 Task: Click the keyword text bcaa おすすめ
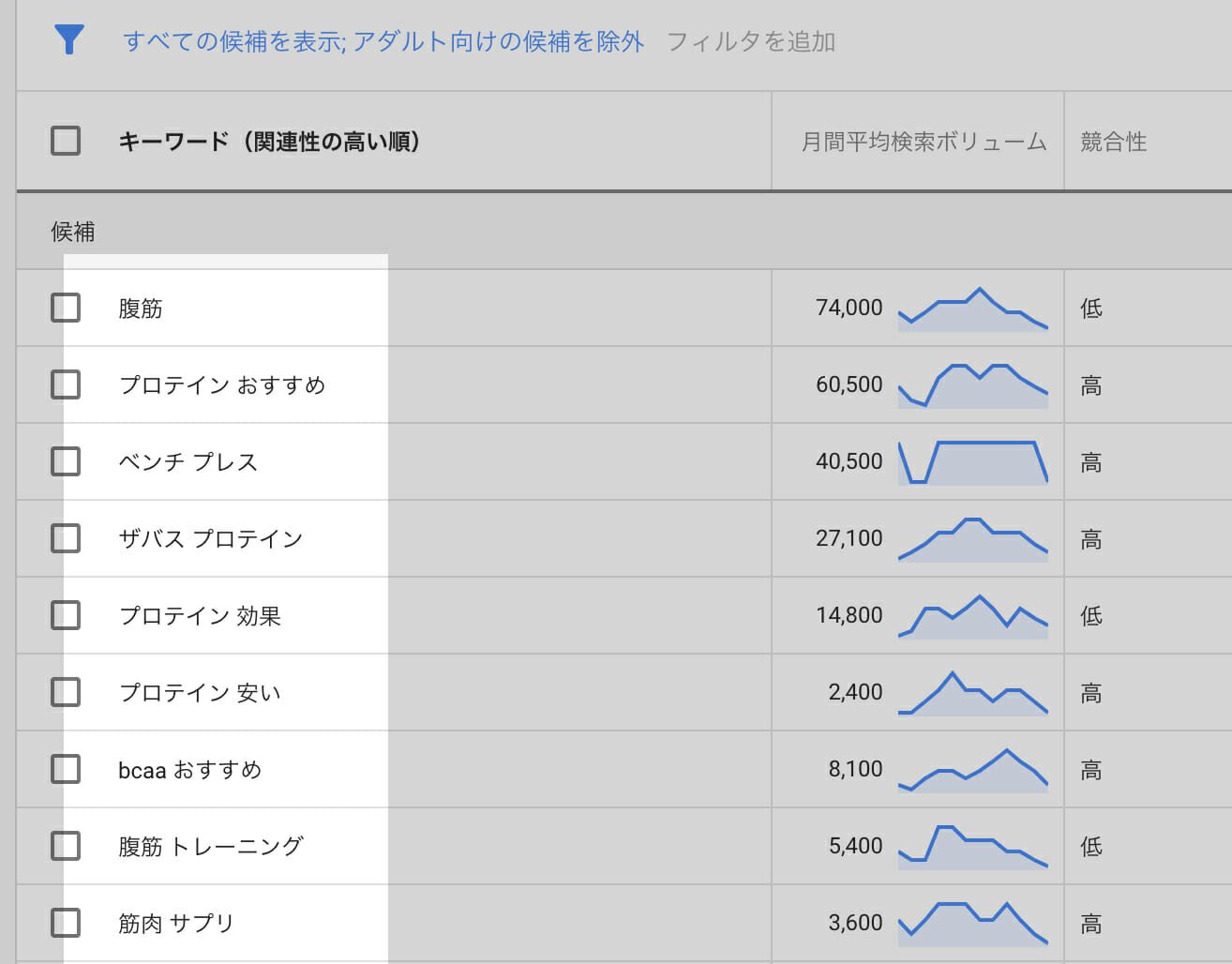[x=190, y=770]
